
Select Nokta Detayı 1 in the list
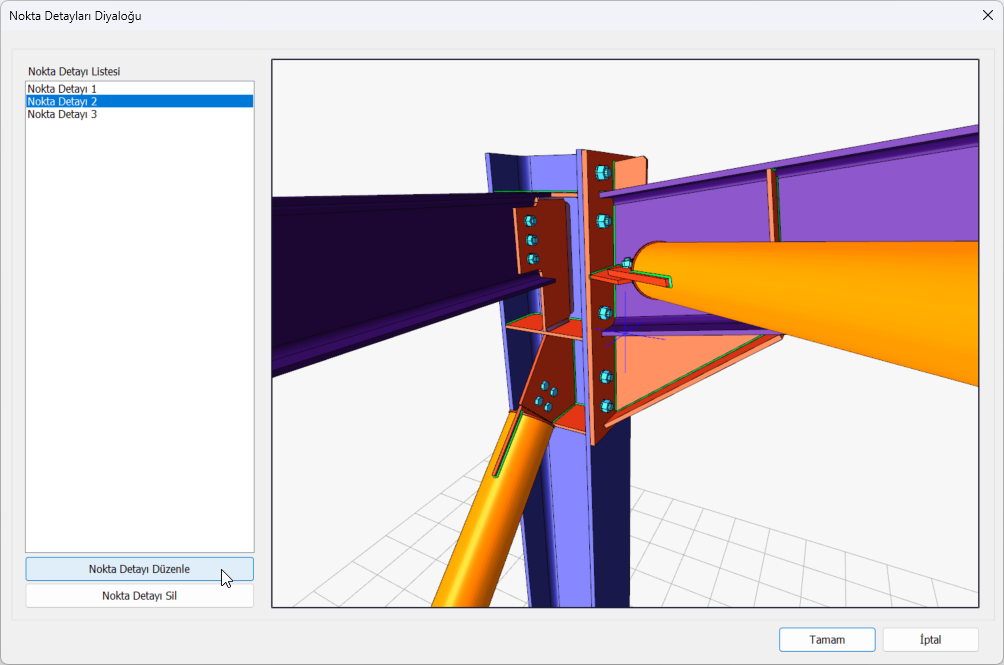pyautogui.click(x=62, y=89)
